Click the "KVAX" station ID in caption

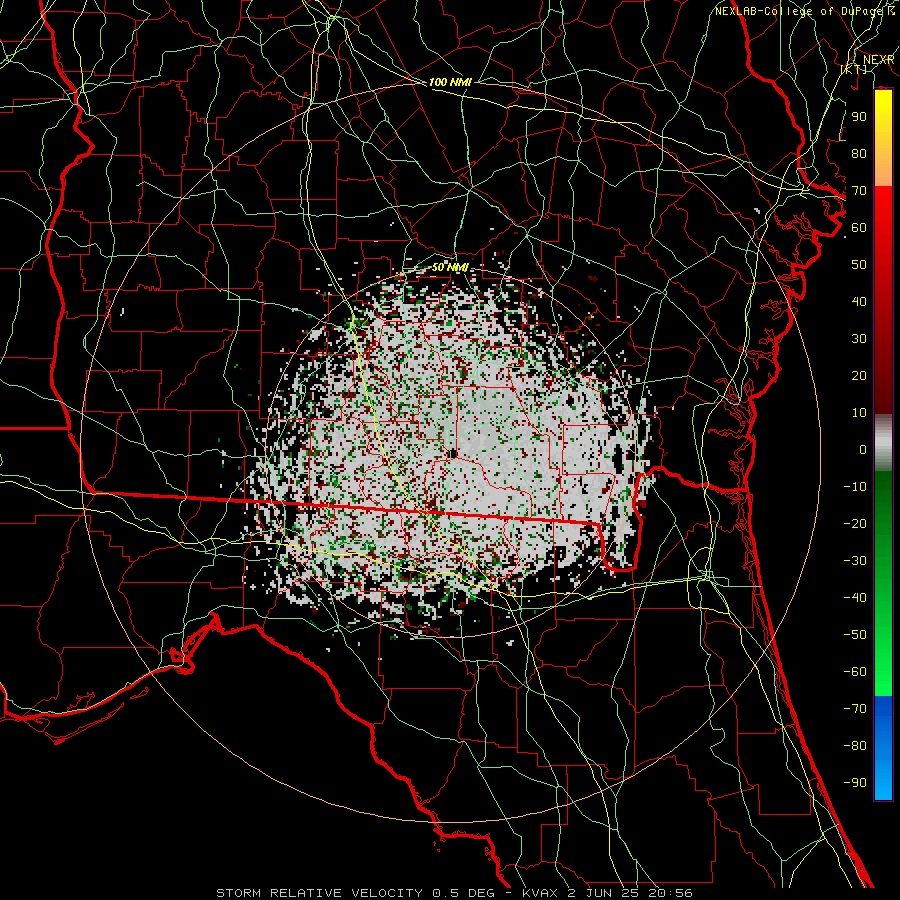(540, 893)
